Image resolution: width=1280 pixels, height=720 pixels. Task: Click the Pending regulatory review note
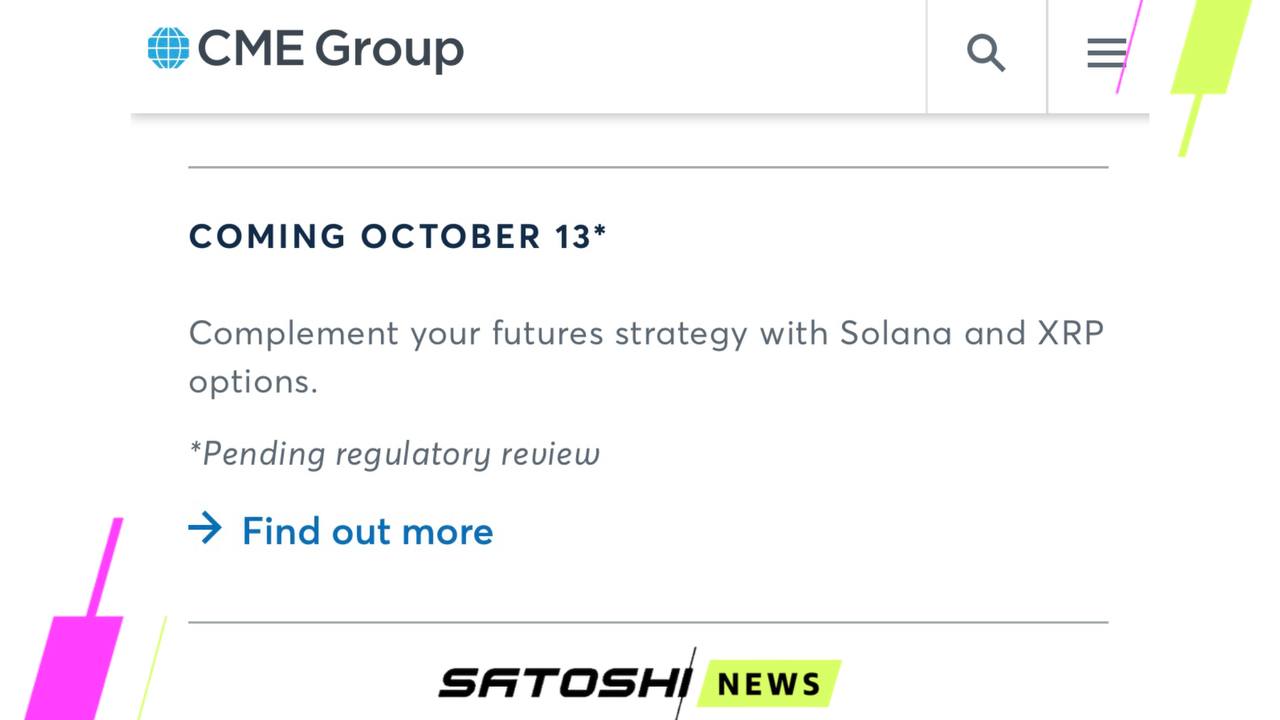[394, 453]
